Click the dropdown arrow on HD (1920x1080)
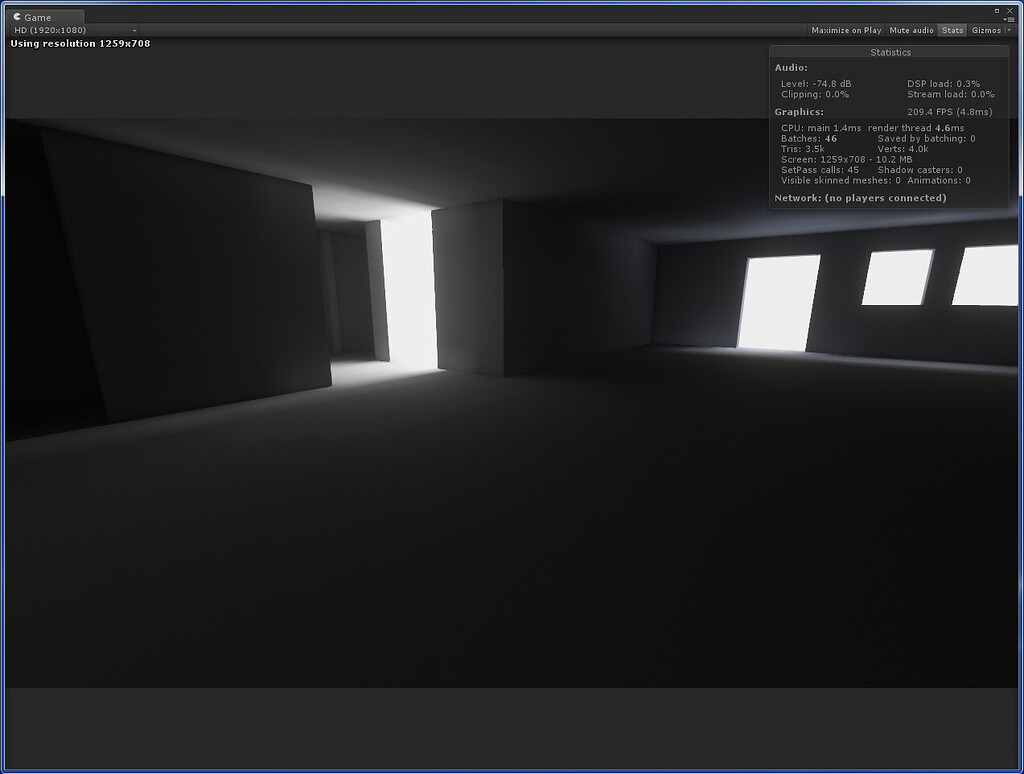 click(x=132, y=30)
